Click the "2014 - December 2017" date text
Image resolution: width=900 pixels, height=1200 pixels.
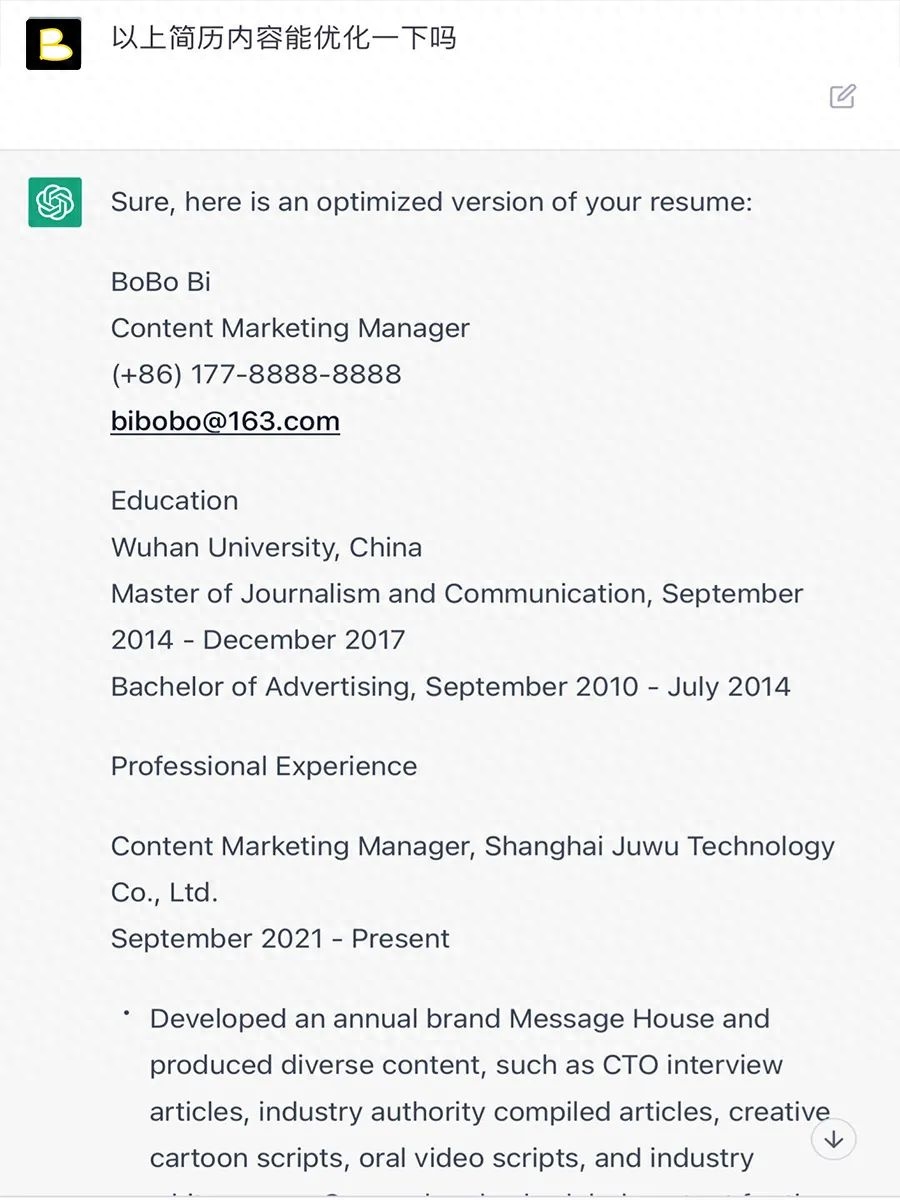[x=258, y=640]
